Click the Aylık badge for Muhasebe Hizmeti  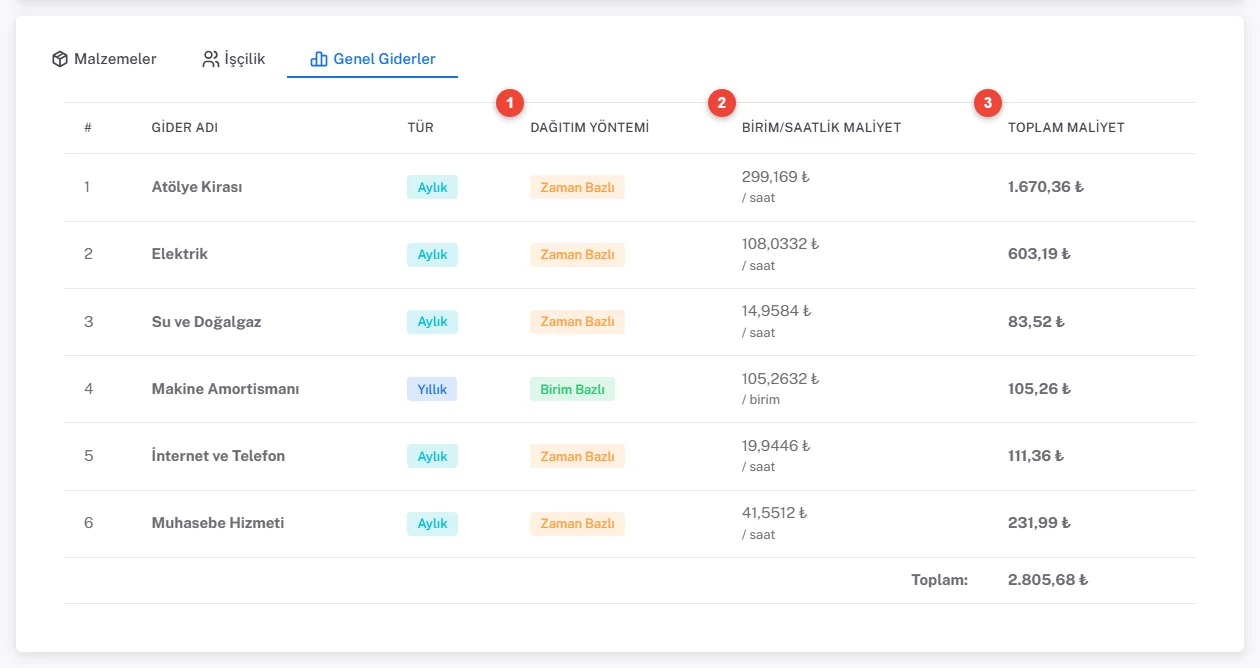tap(432, 523)
